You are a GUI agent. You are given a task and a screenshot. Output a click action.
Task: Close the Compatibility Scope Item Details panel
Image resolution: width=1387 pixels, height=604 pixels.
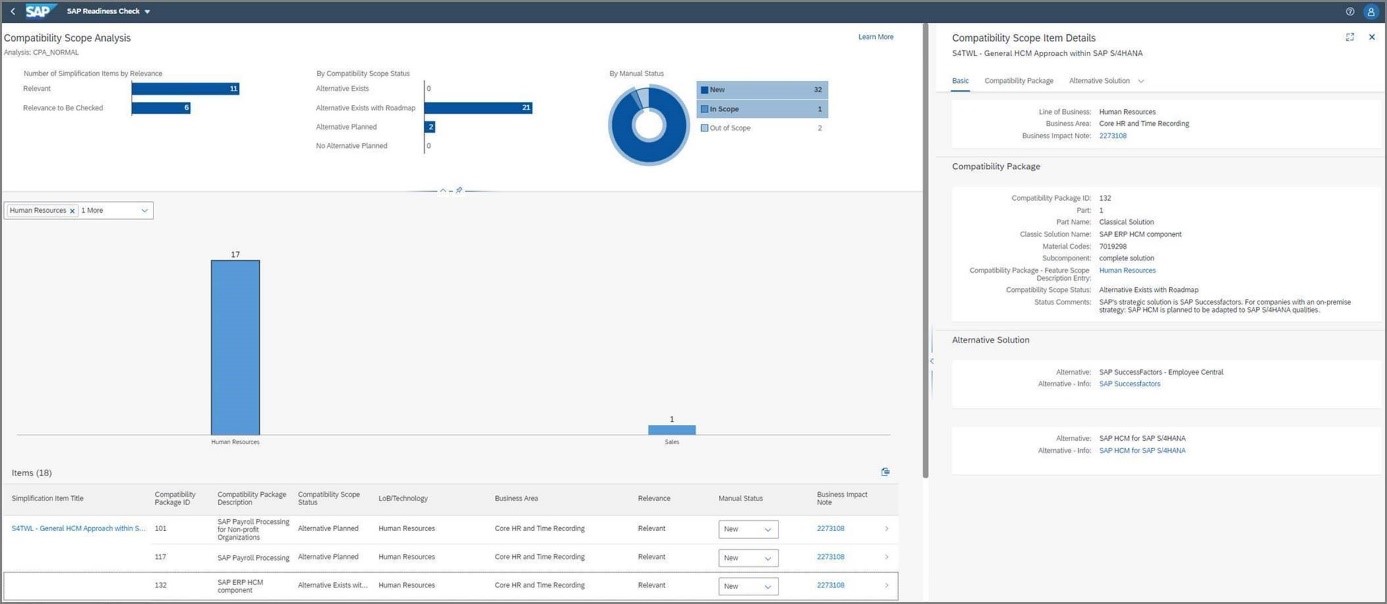pyautogui.click(x=1371, y=37)
